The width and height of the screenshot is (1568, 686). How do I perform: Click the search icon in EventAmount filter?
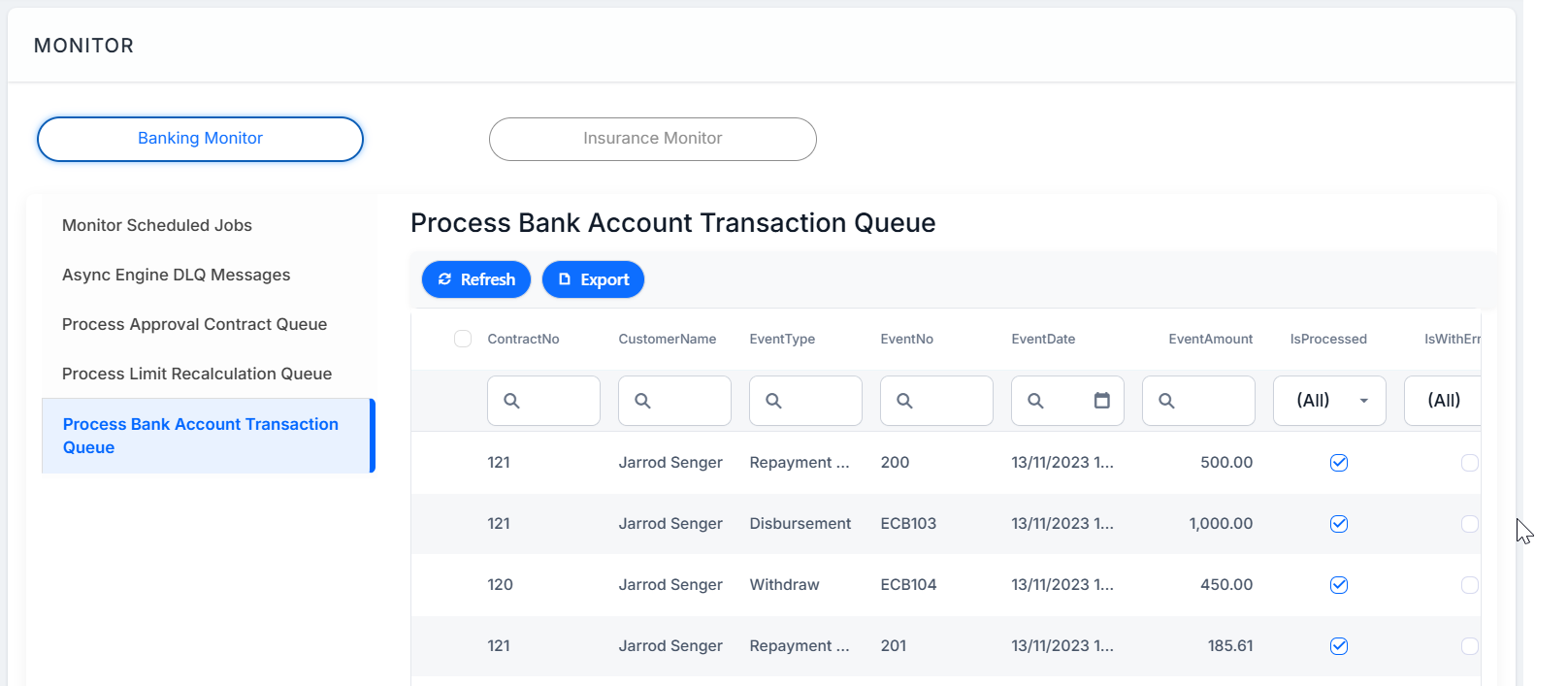[1166, 401]
